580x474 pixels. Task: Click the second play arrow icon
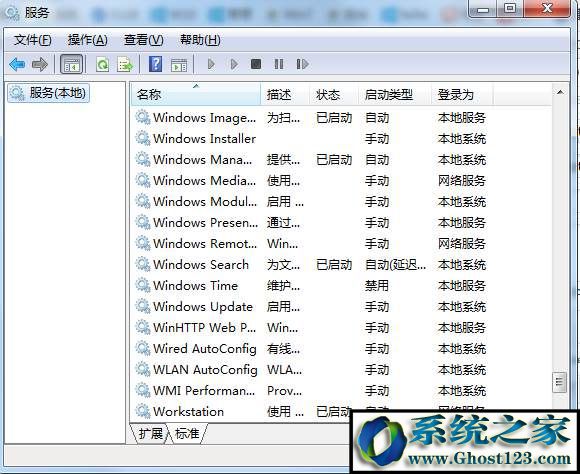tap(234, 64)
